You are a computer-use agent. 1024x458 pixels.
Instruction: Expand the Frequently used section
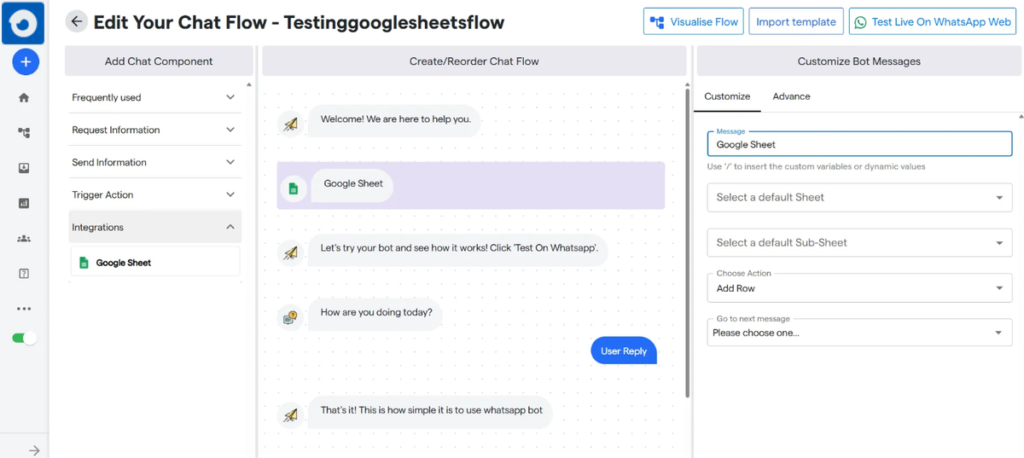tap(155, 98)
